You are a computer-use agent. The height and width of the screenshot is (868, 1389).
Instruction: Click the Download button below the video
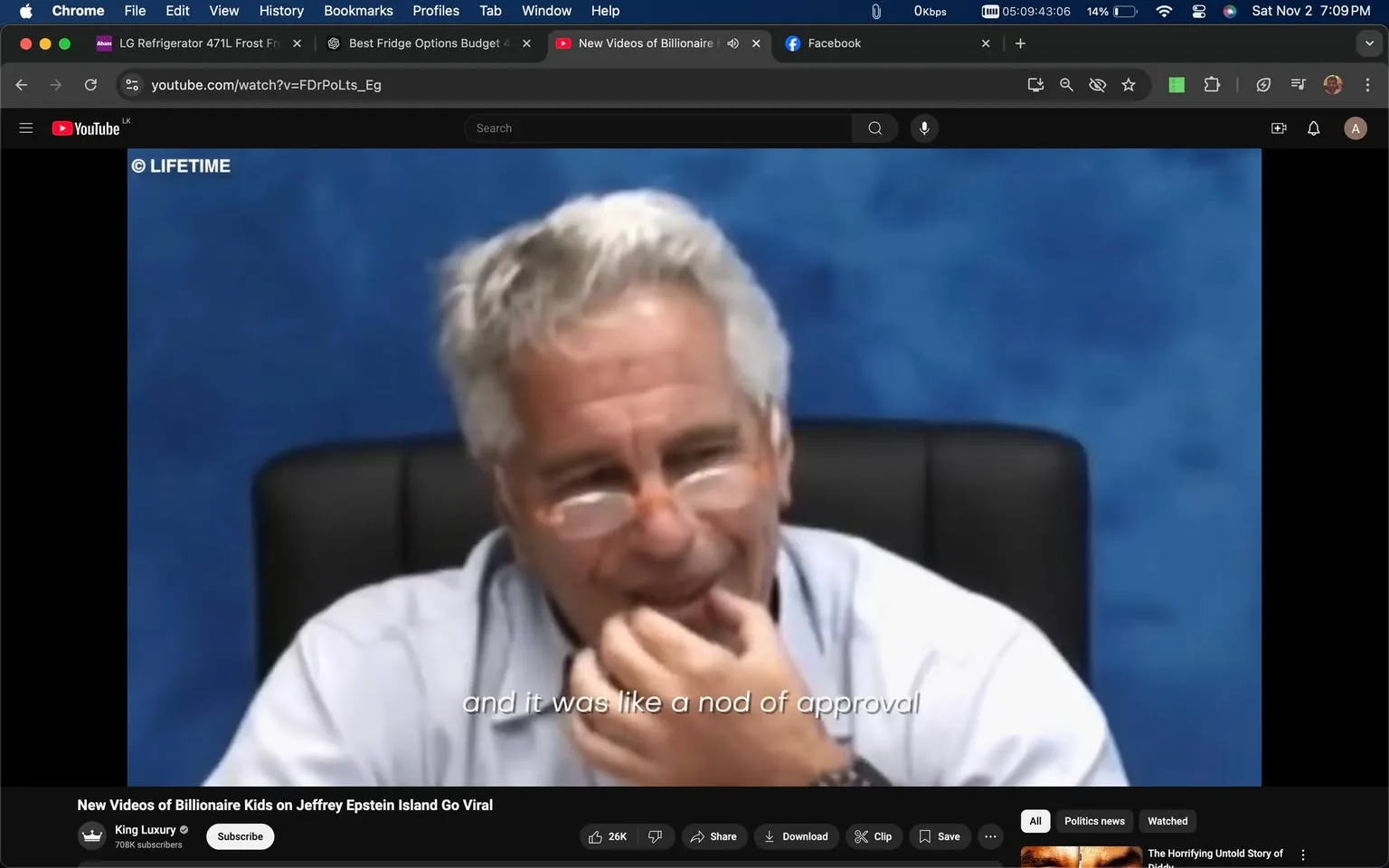coord(796,836)
